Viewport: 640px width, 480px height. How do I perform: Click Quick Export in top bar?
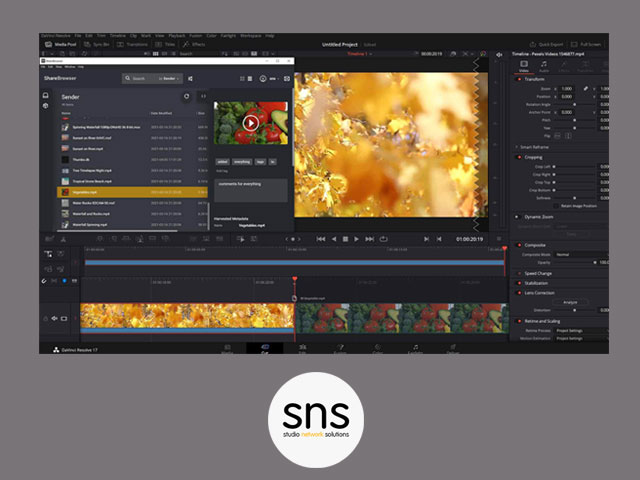tap(546, 44)
